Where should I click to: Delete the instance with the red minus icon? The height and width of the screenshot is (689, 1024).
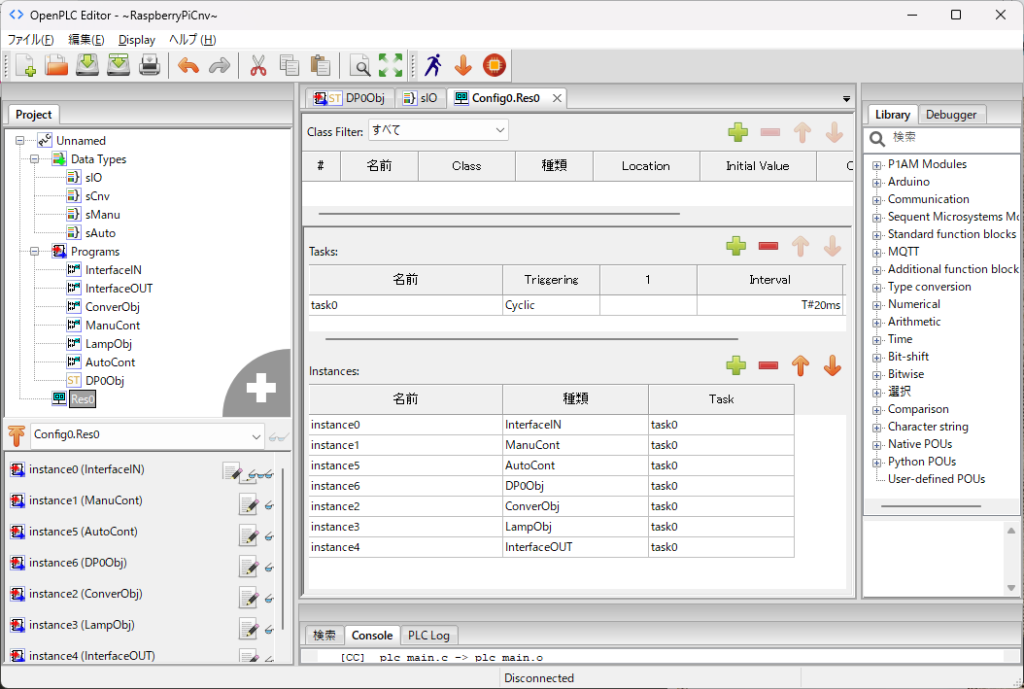coord(768,366)
